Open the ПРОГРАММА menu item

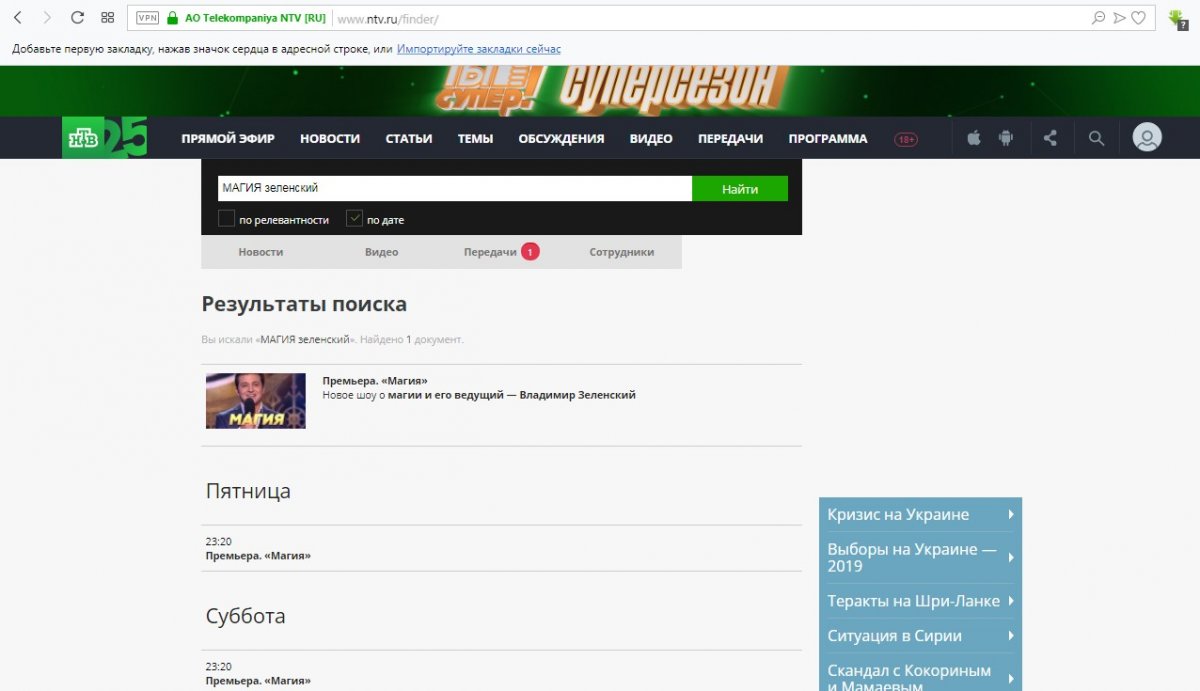click(x=828, y=139)
